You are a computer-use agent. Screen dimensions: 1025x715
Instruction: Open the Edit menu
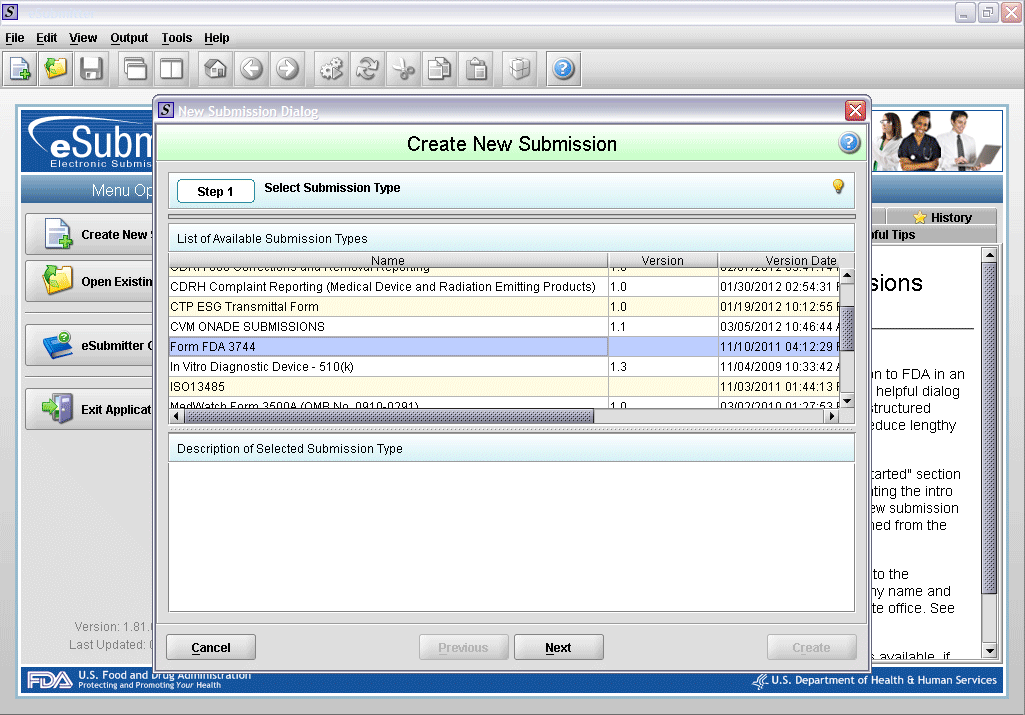click(46, 38)
